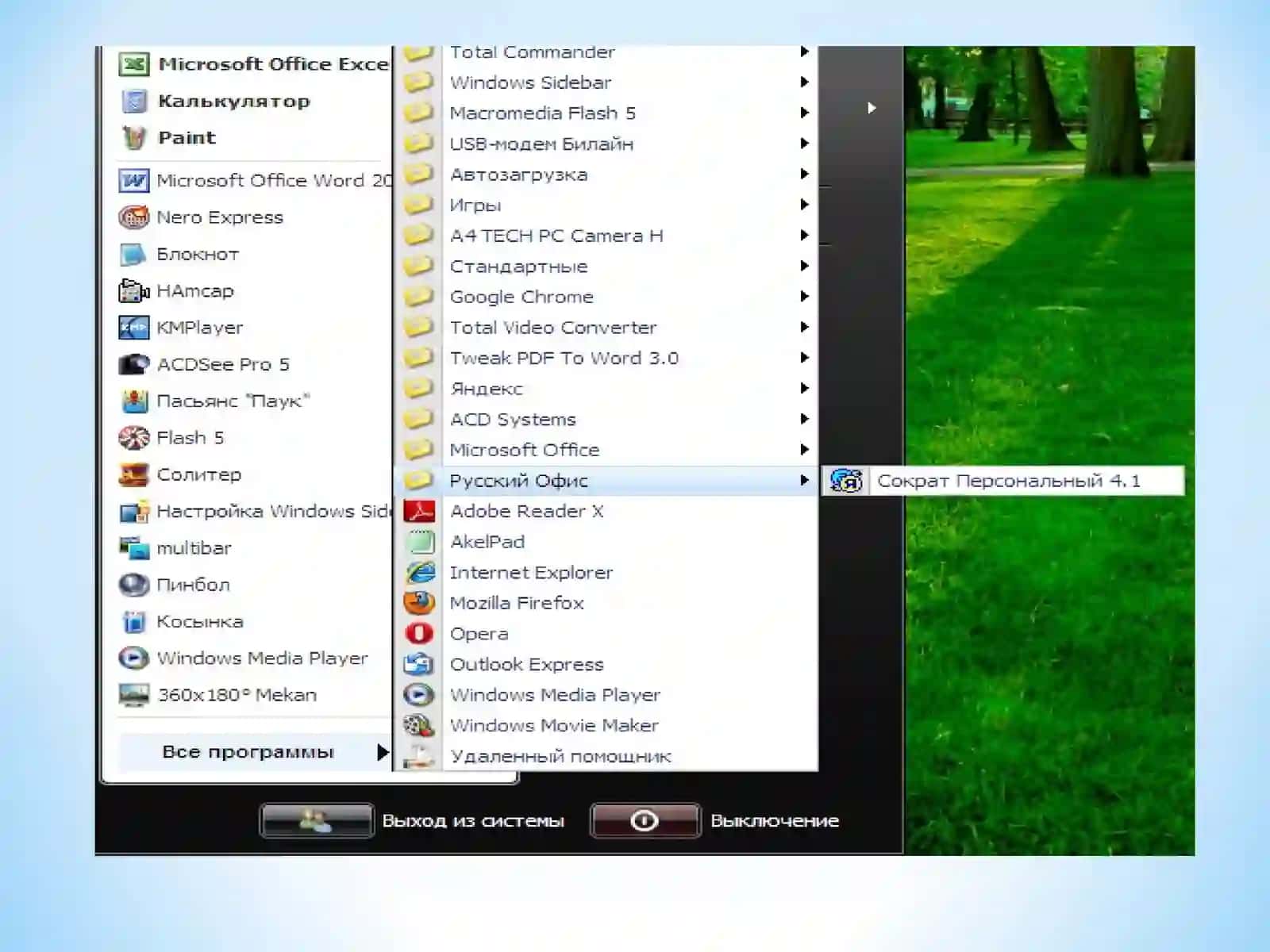This screenshot has width=1270, height=952.
Task: Click the Flash 5 icon
Action: click(134, 438)
